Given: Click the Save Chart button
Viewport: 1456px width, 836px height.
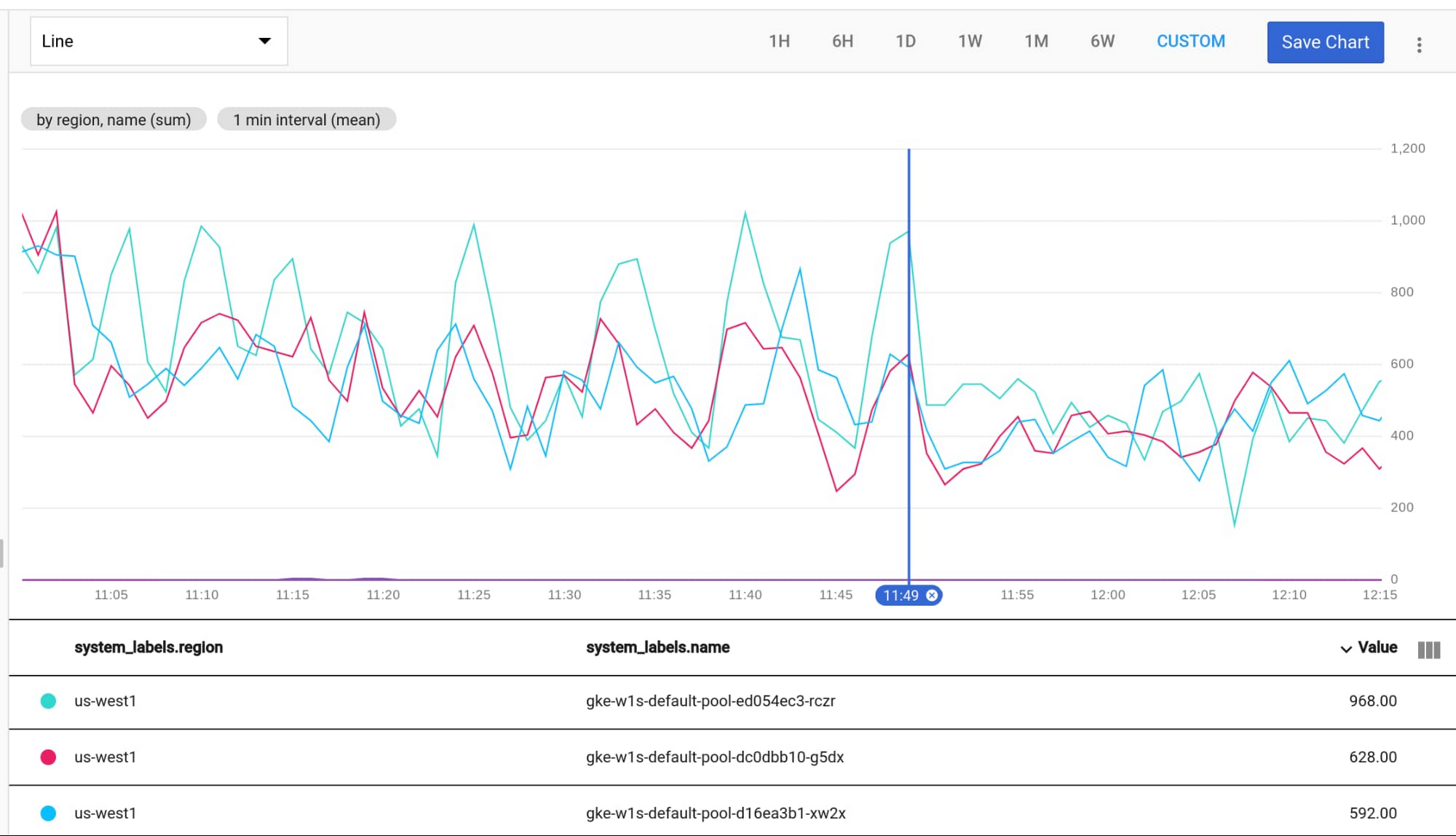Looking at the screenshot, I should click(1326, 42).
